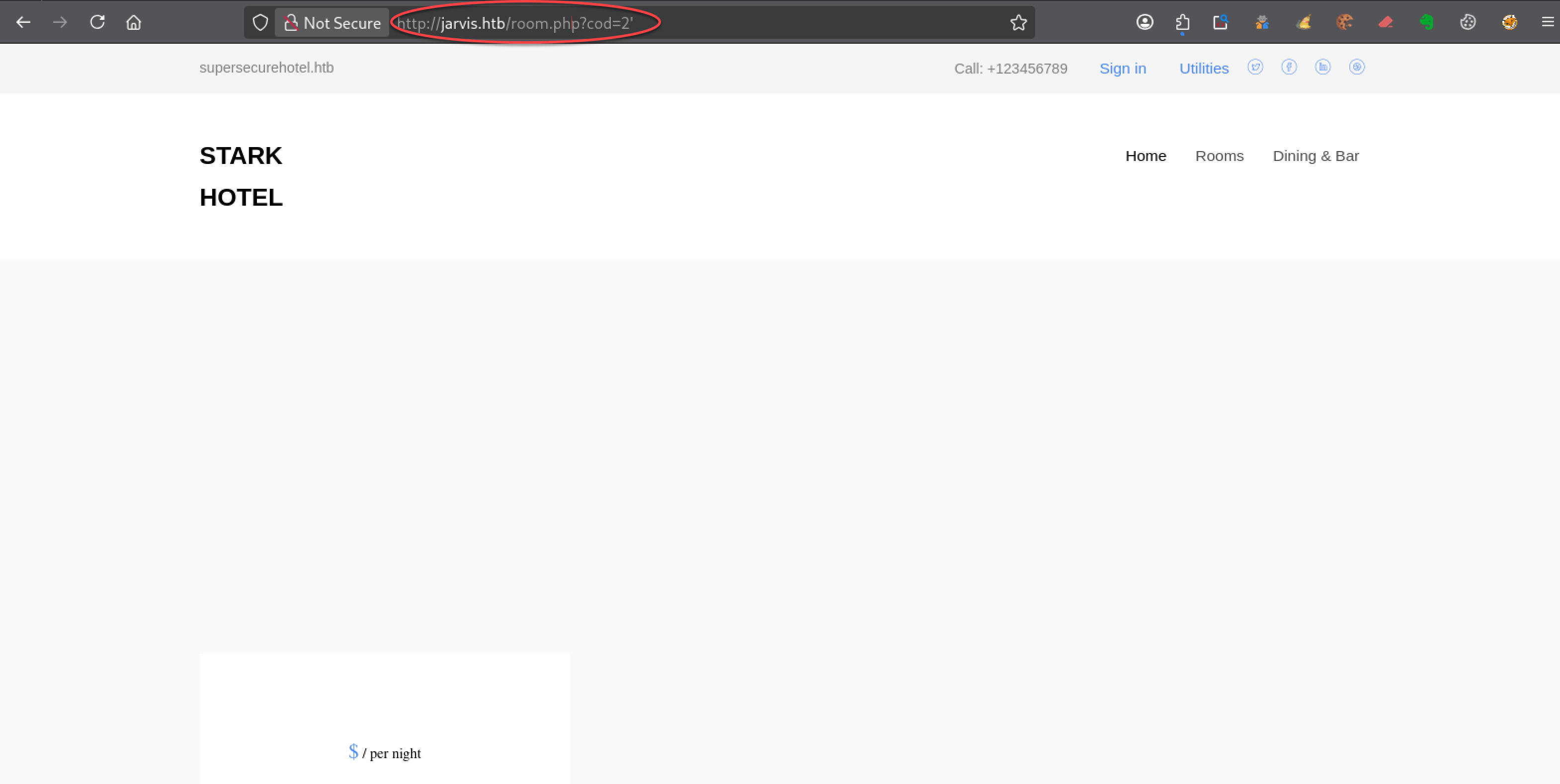Reload the current page
This screenshot has width=1560, height=784.
point(97,22)
